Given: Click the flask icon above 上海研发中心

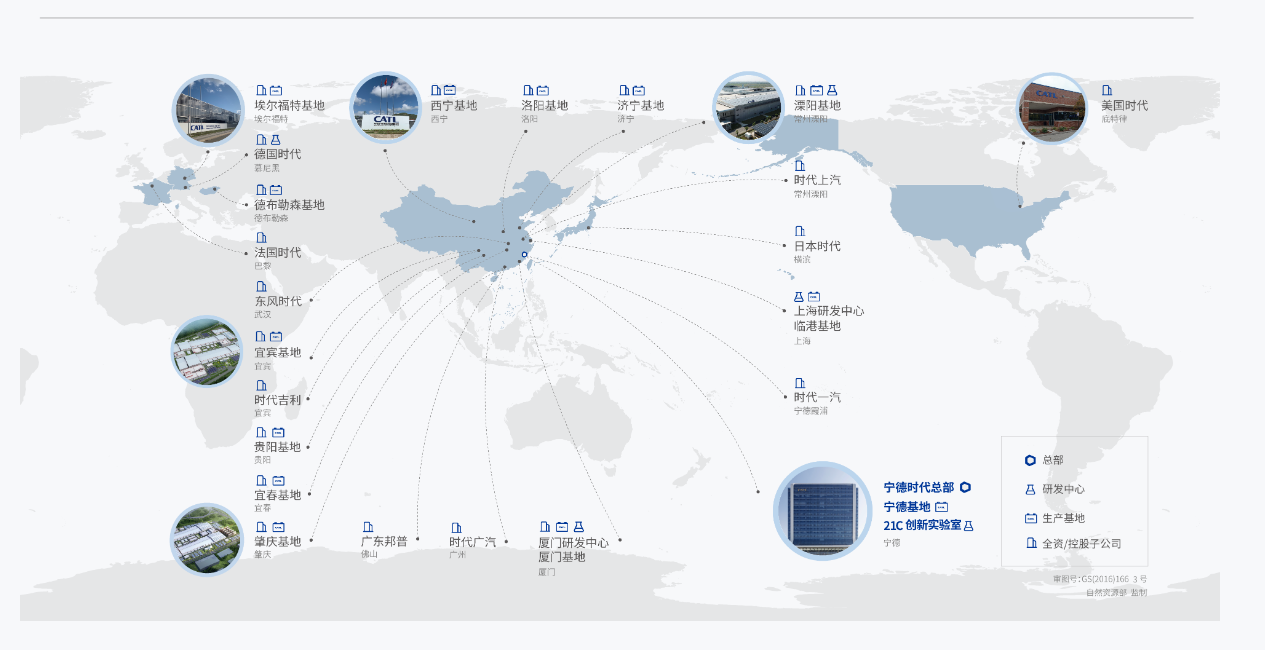Looking at the screenshot, I should point(799,297).
